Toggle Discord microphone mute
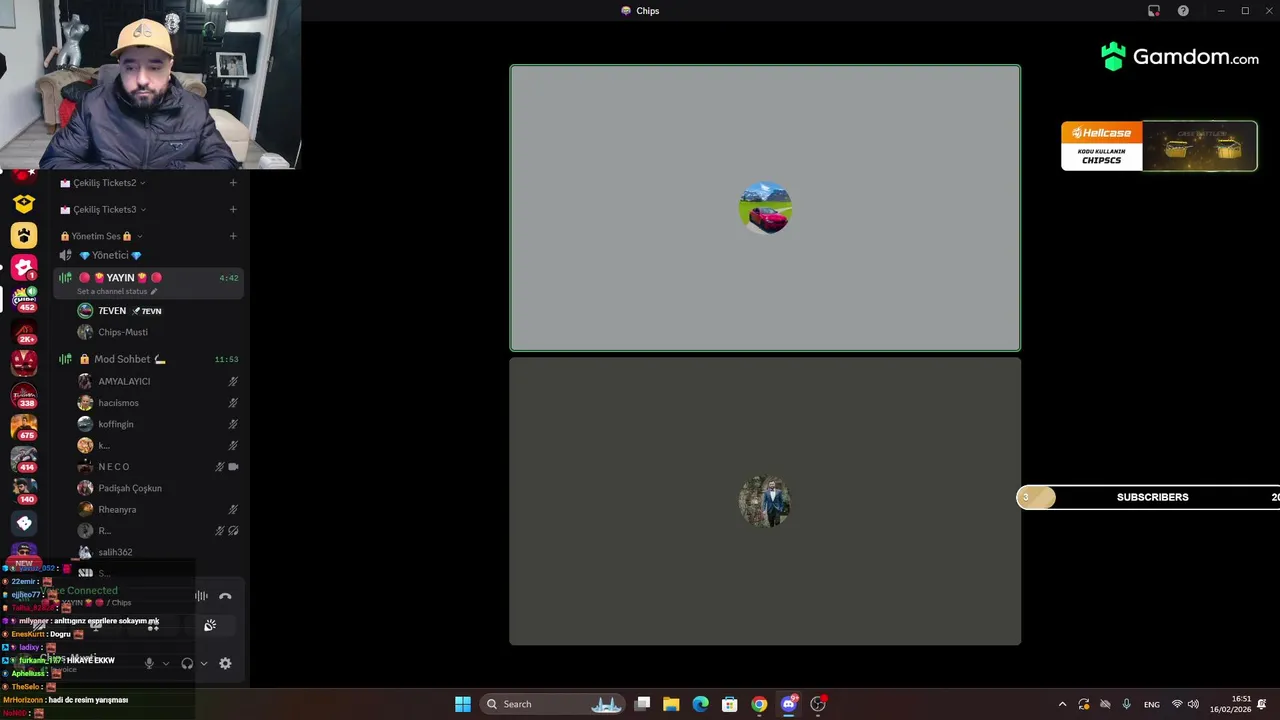This screenshot has width=1280, height=720. [149, 663]
